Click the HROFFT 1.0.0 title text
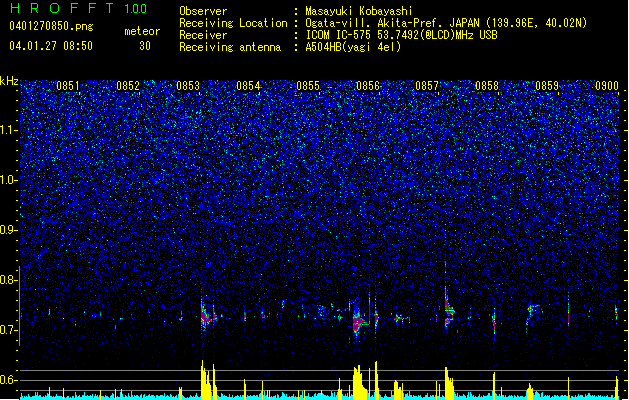The height and width of the screenshot is (400, 629). pyautogui.click(x=78, y=8)
